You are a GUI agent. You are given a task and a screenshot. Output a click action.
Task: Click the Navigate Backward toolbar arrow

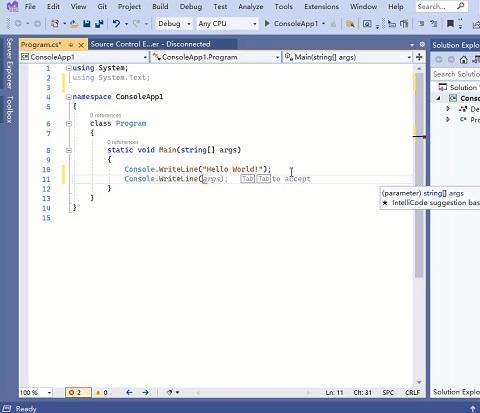pos(18,24)
